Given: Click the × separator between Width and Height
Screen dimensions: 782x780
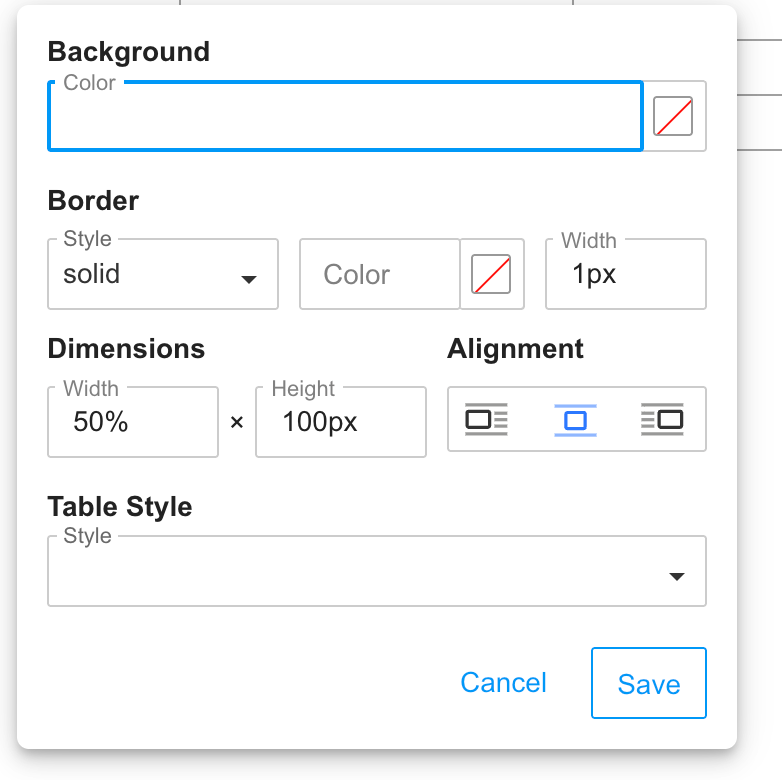Looking at the screenshot, I should pos(237,423).
